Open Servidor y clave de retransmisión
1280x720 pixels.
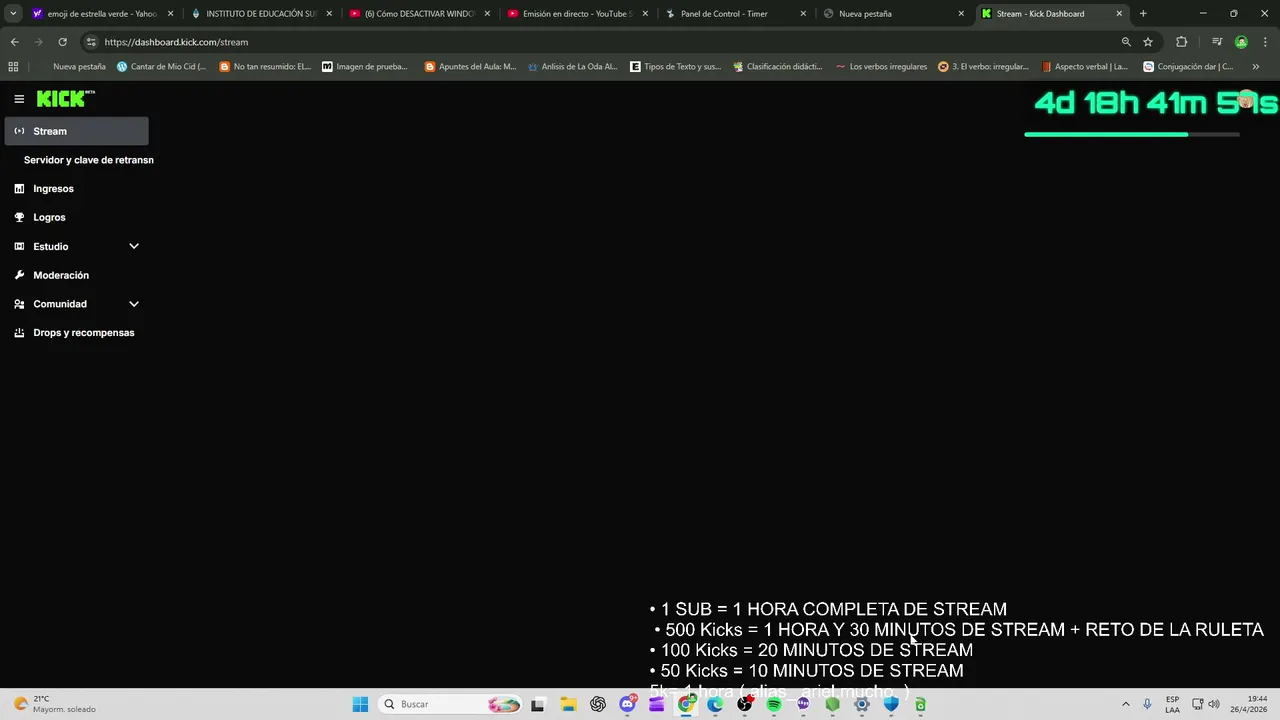tap(89, 160)
